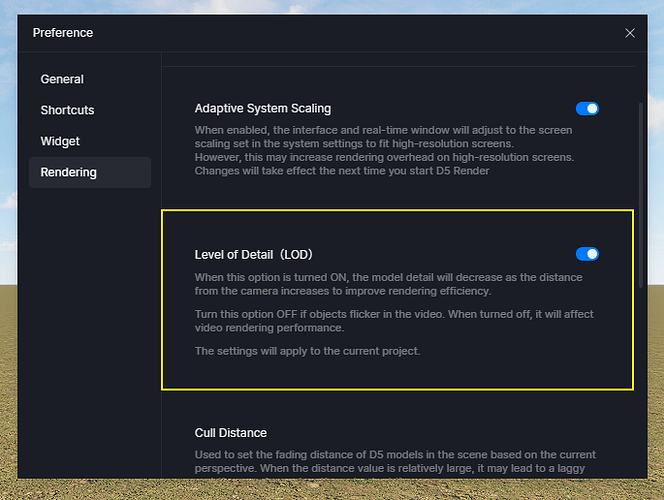Click the grass ground below the dialog
Image resolution: width=664 pixels, height=500 pixels.
(332, 489)
